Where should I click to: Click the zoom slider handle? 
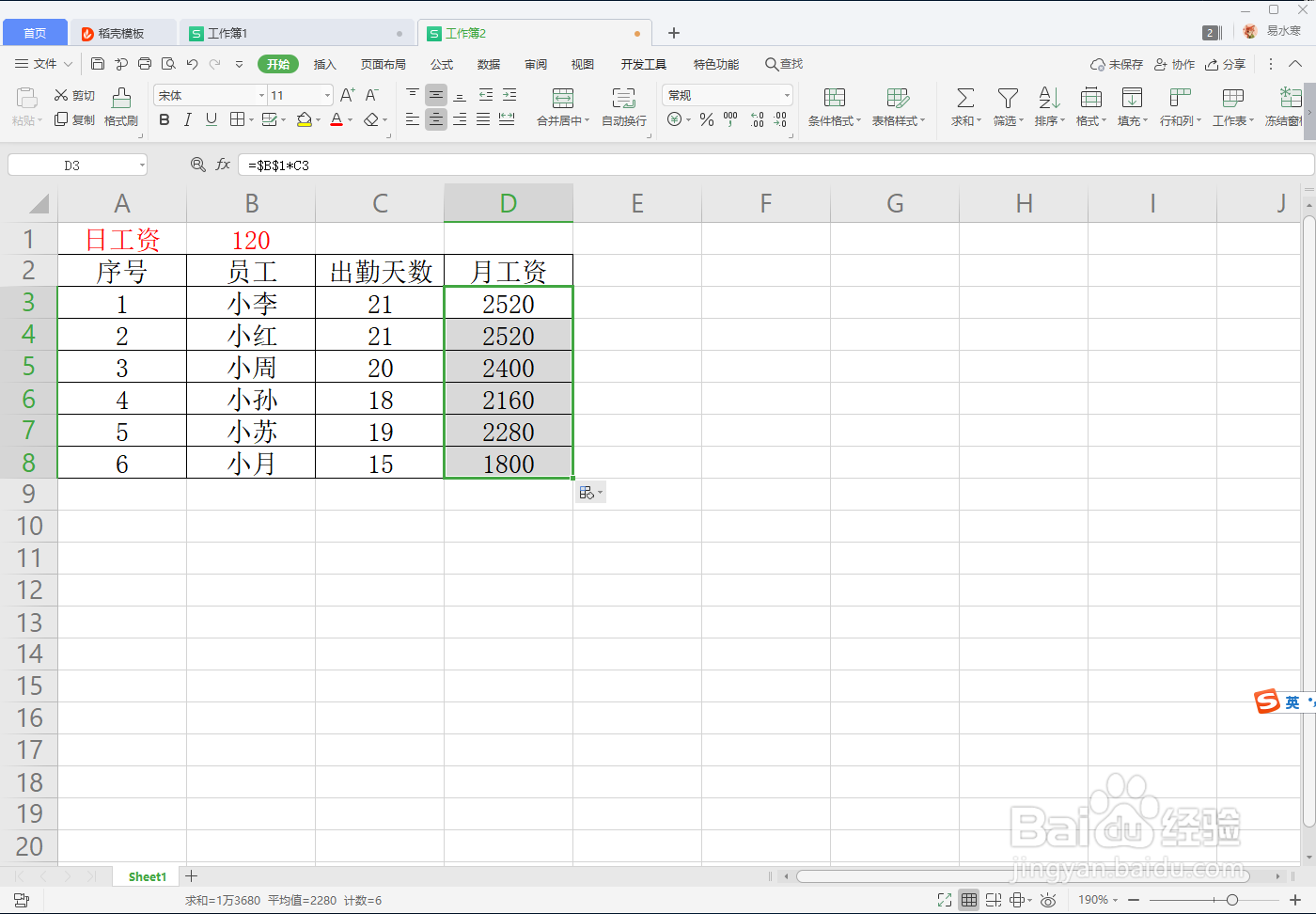[x=1232, y=900]
